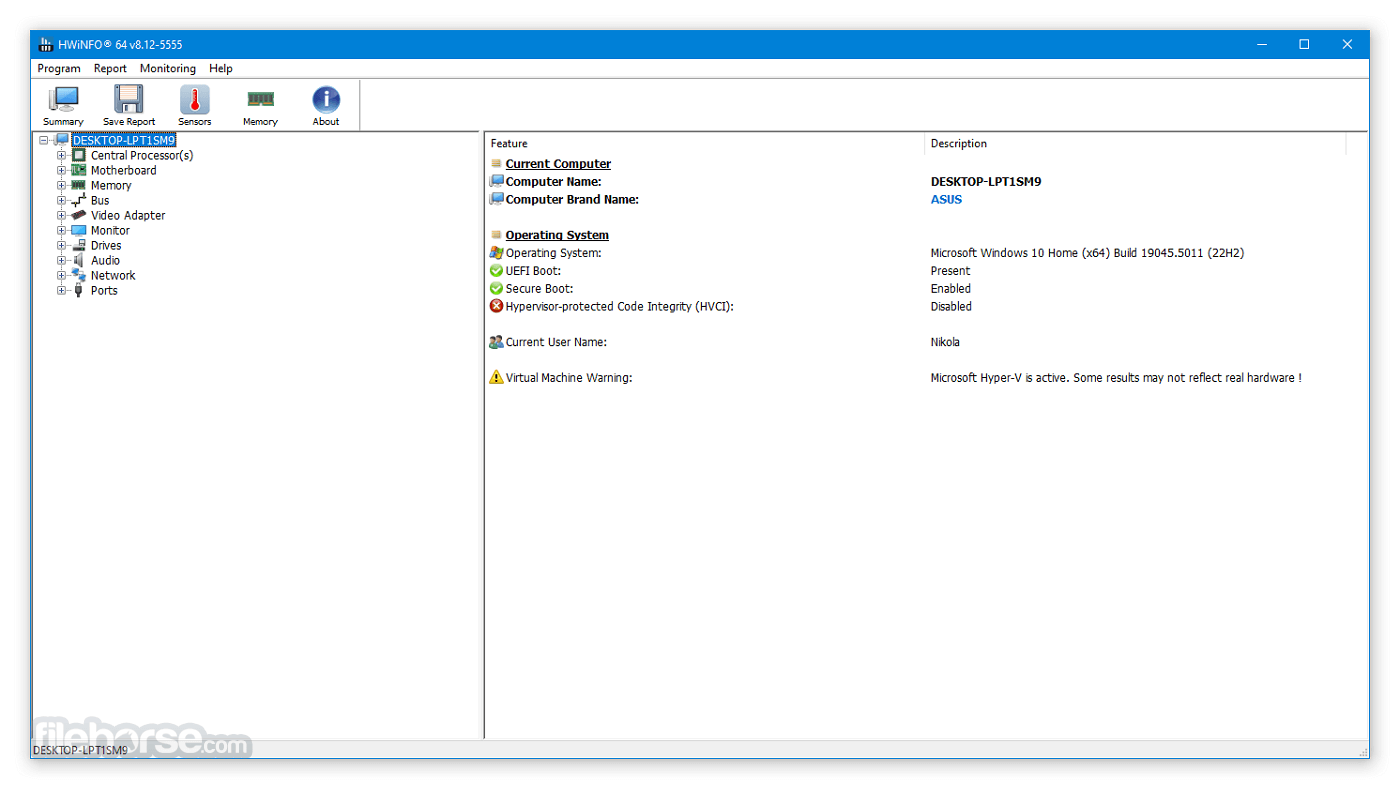
Task: Click the Ports plug tree icon
Action: (79, 290)
